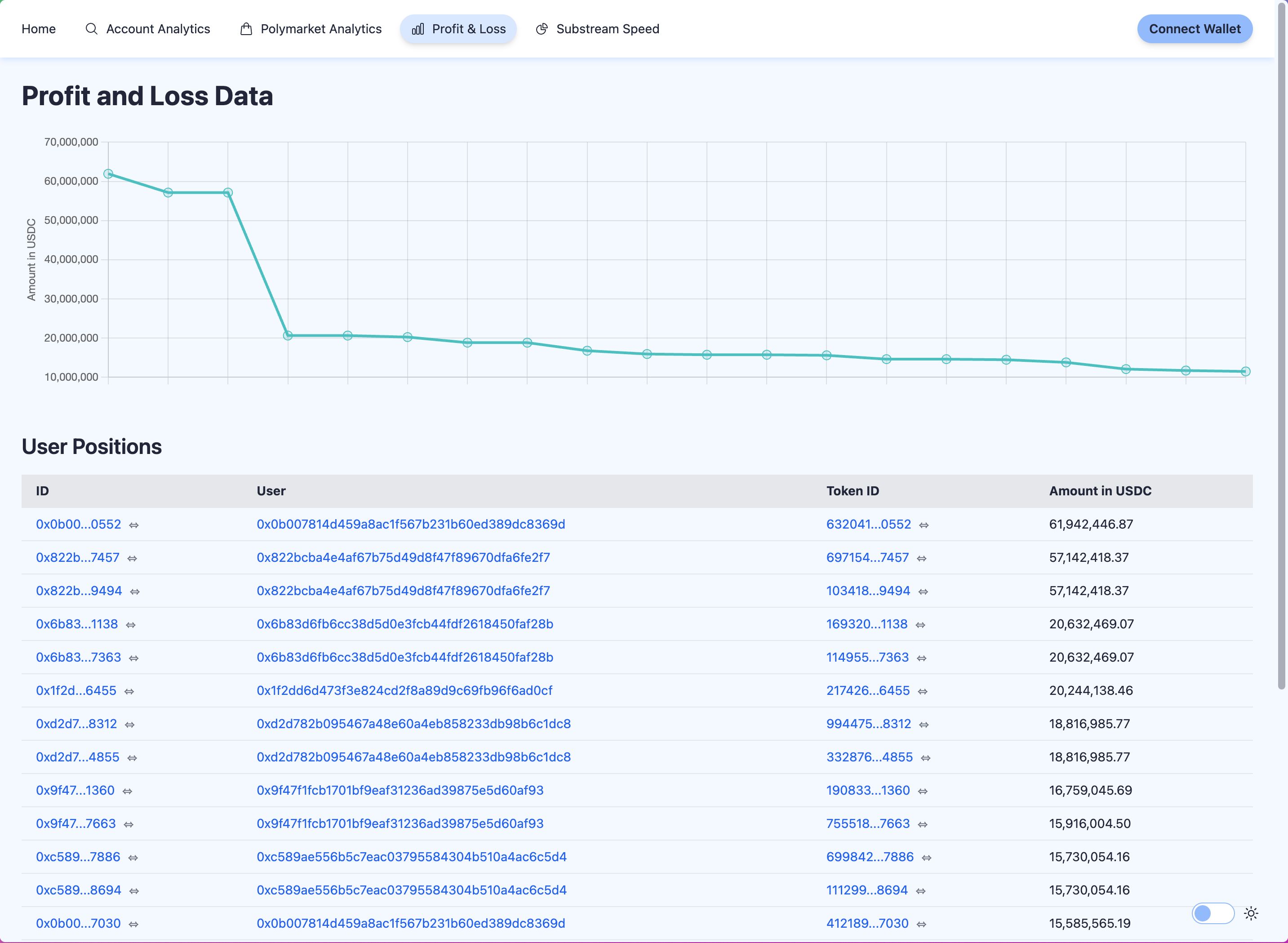The width and height of the screenshot is (1288, 943).
Task: Expand ID 0x0b00...0552 with its arrows icon
Action: coord(133,525)
